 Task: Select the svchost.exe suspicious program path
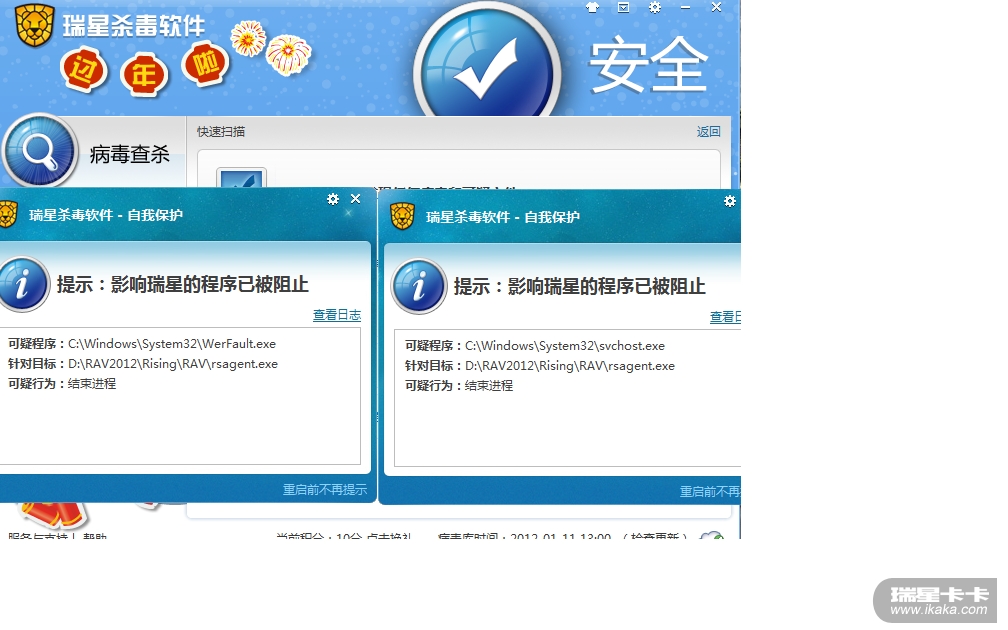pos(565,346)
